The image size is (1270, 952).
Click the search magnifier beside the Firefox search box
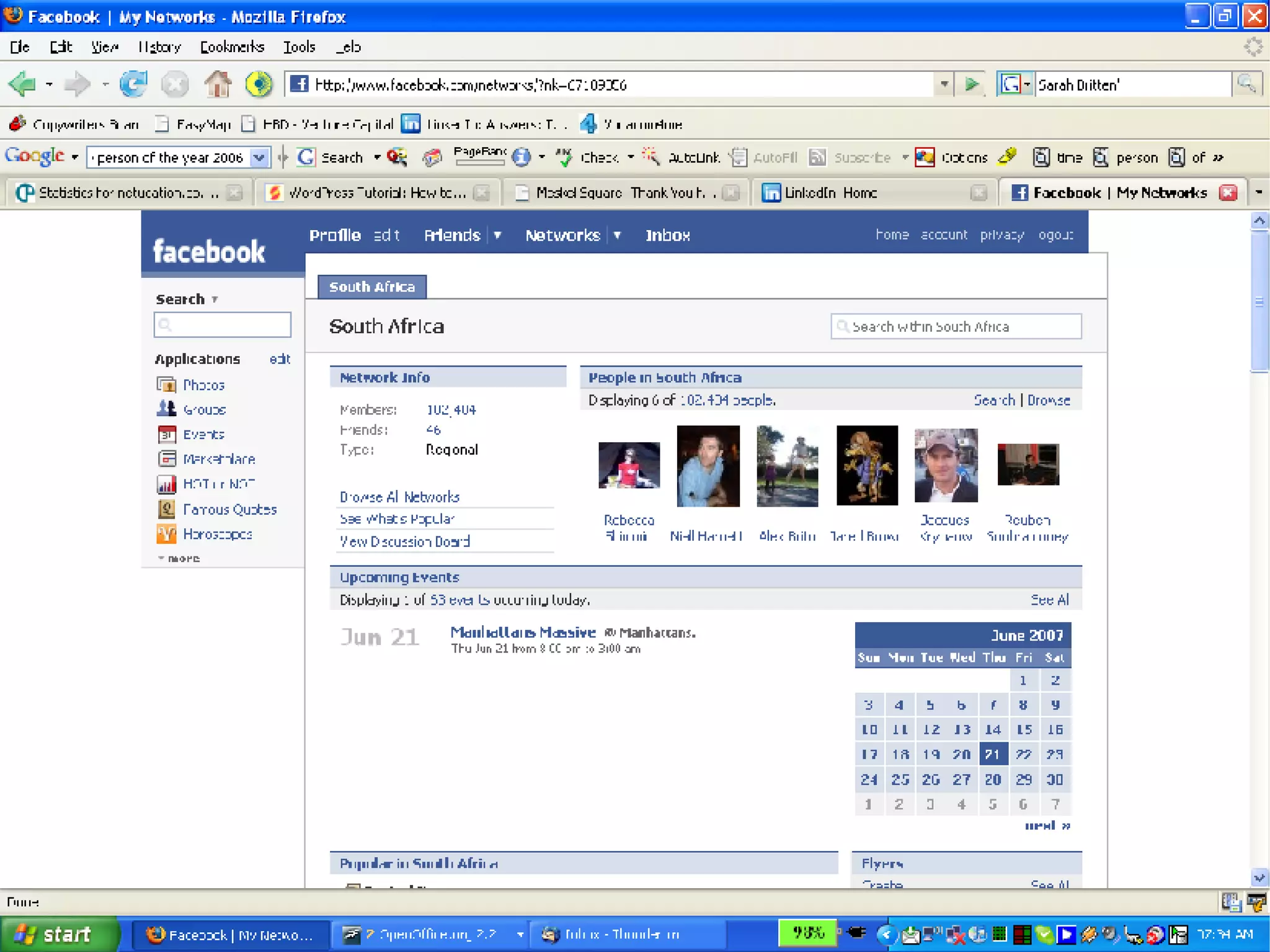pos(1246,84)
